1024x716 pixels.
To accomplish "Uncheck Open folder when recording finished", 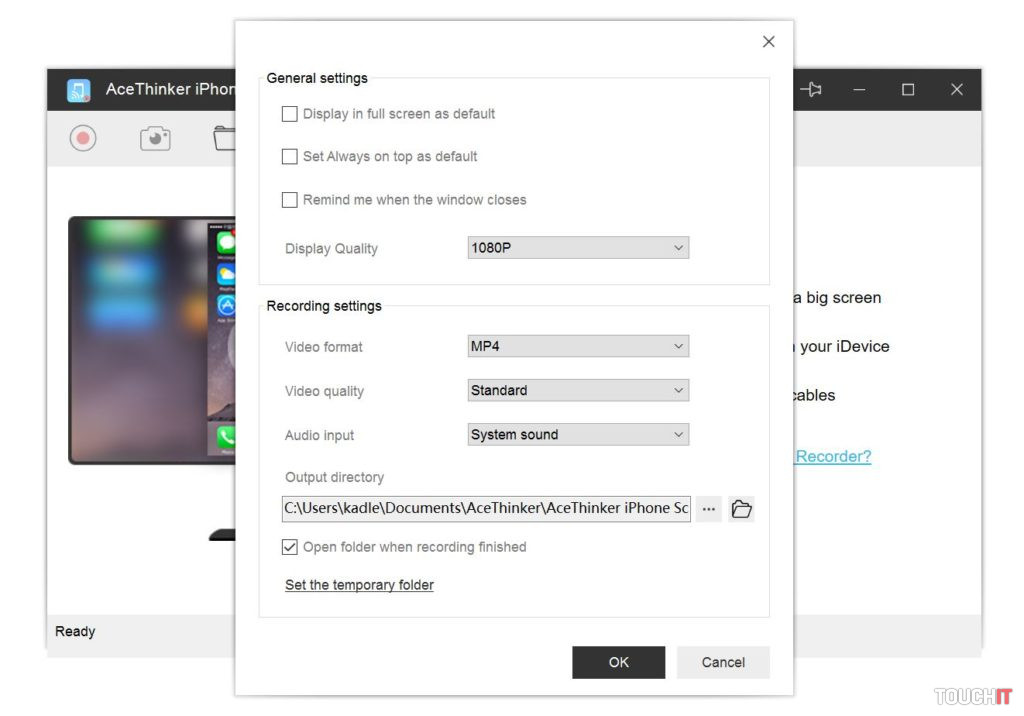I will (290, 547).
